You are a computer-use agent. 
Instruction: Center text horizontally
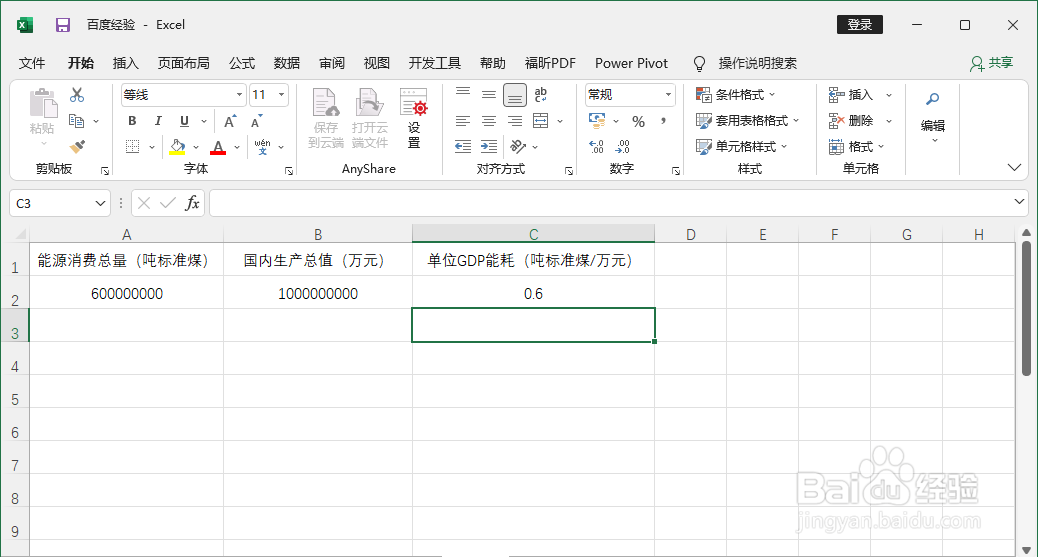point(489,121)
